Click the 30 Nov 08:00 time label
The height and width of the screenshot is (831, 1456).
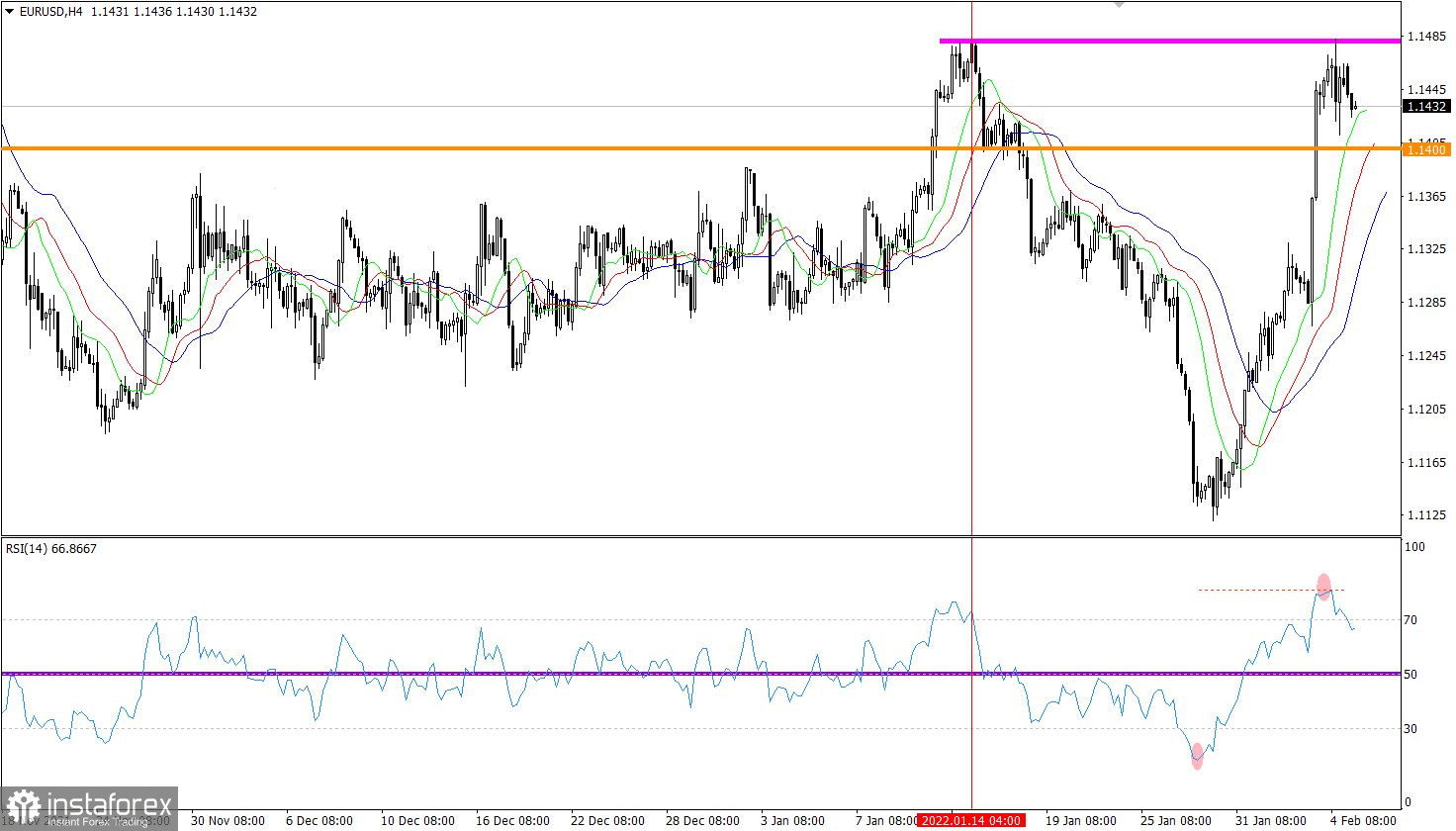[227, 820]
